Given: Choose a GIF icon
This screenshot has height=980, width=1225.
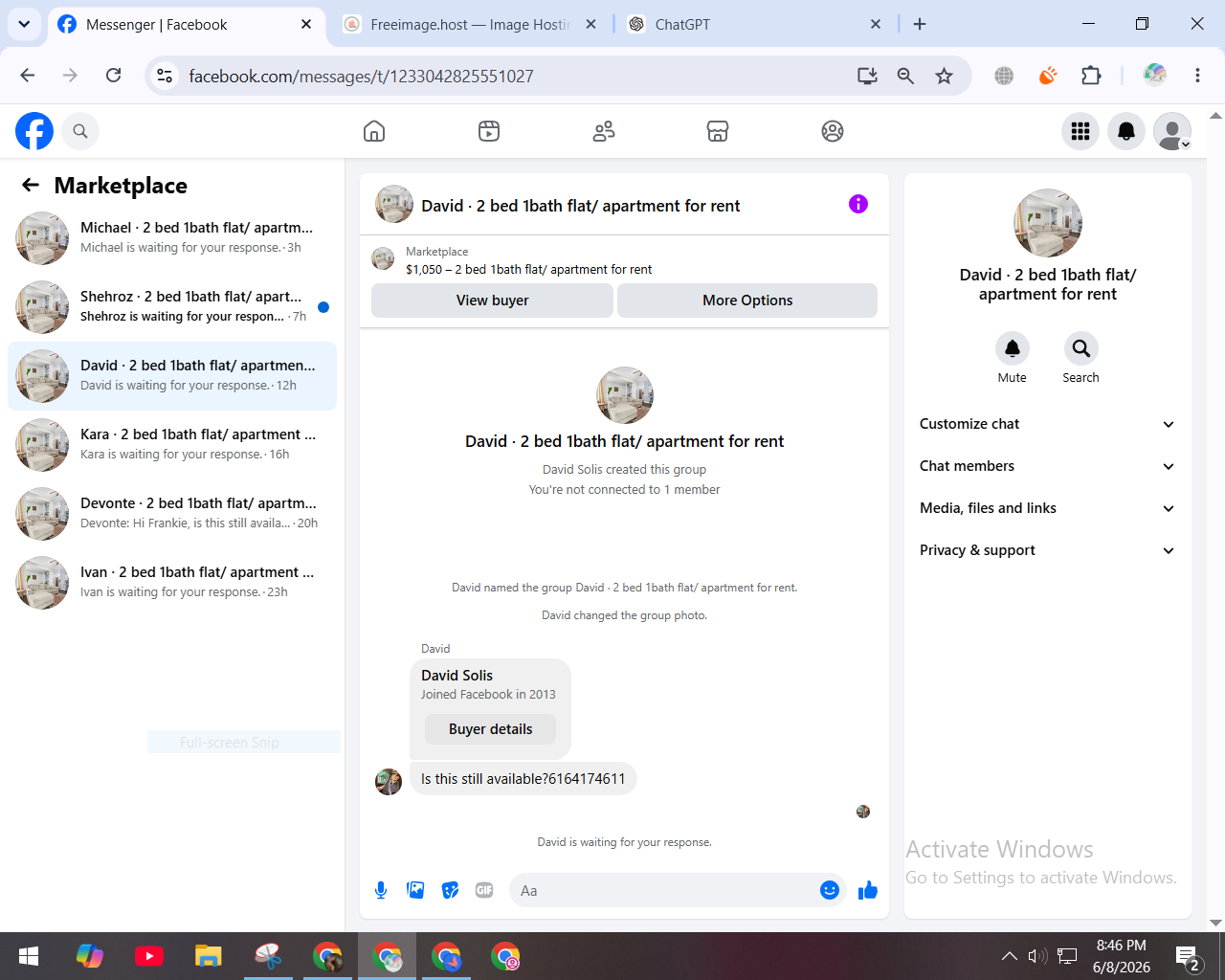Looking at the screenshot, I should 484,891.
